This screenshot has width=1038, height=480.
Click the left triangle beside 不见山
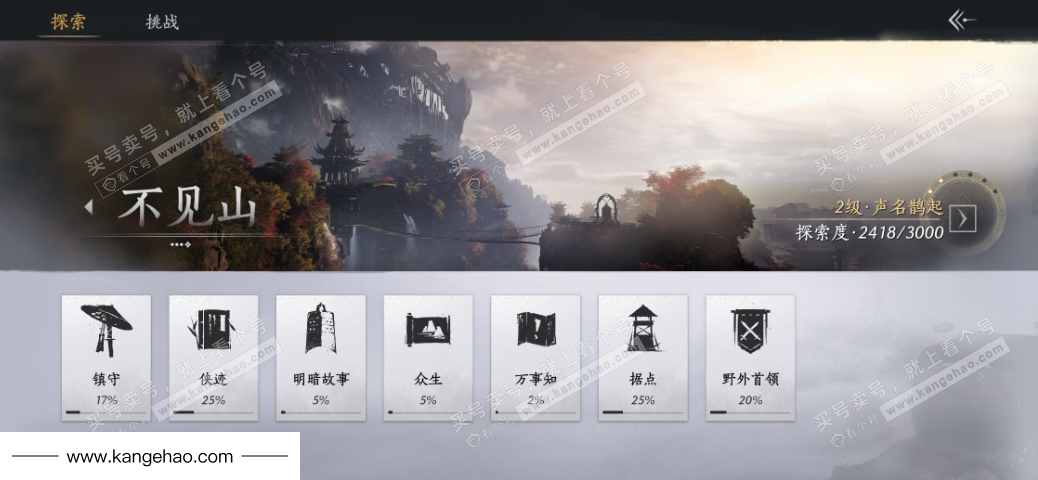[89, 207]
